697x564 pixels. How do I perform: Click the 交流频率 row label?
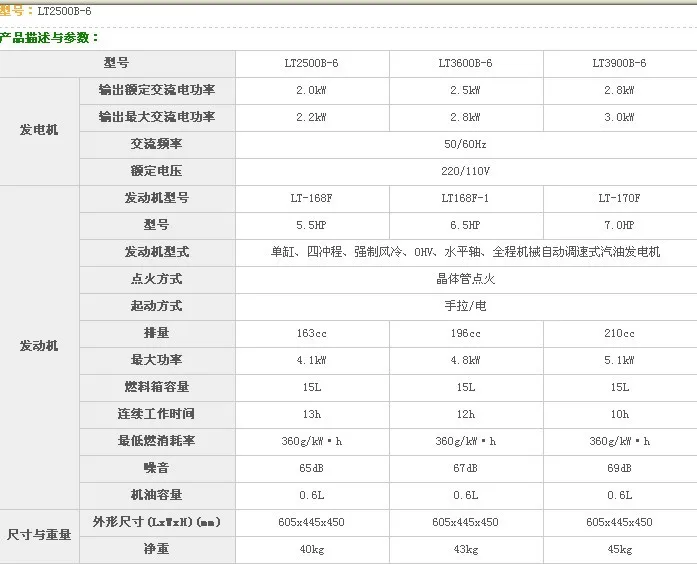click(x=156, y=144)
